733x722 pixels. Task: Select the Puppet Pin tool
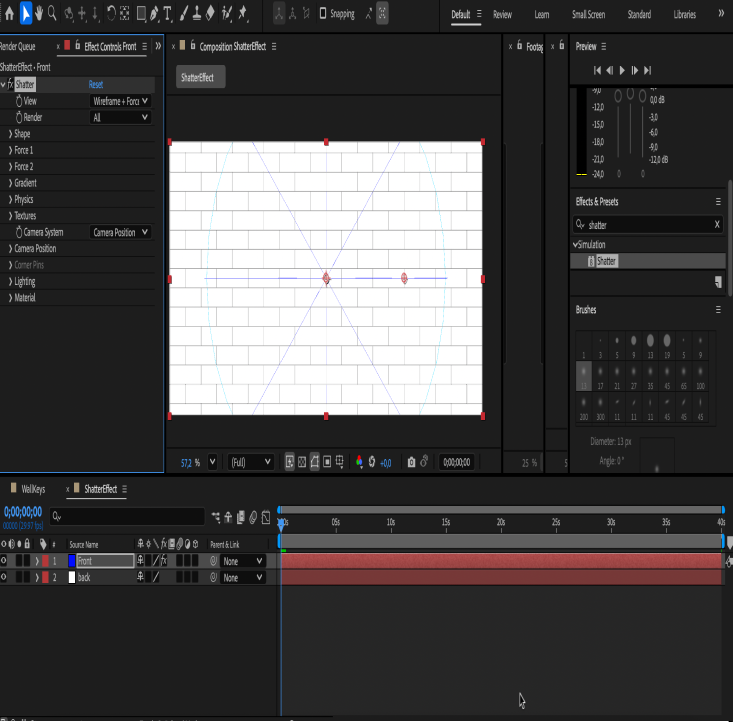(243, 14)
